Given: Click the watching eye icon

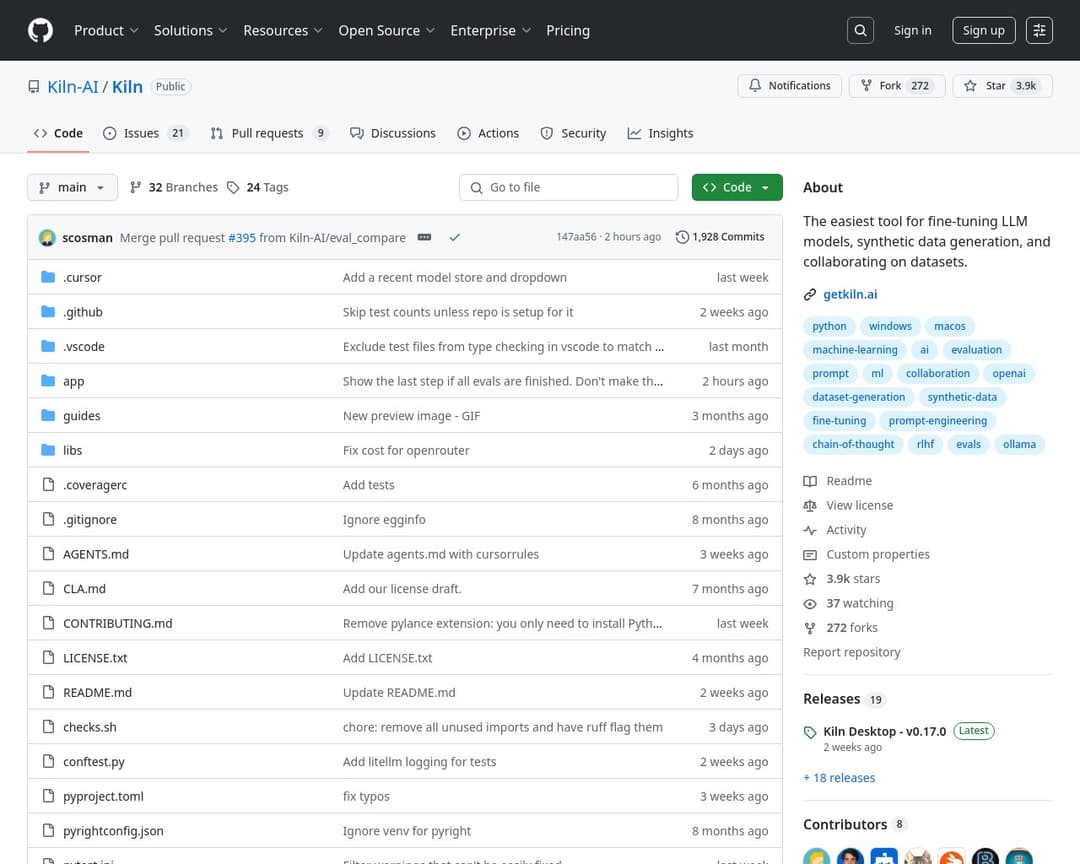Looking at the screenshot, I should (810, 604).
